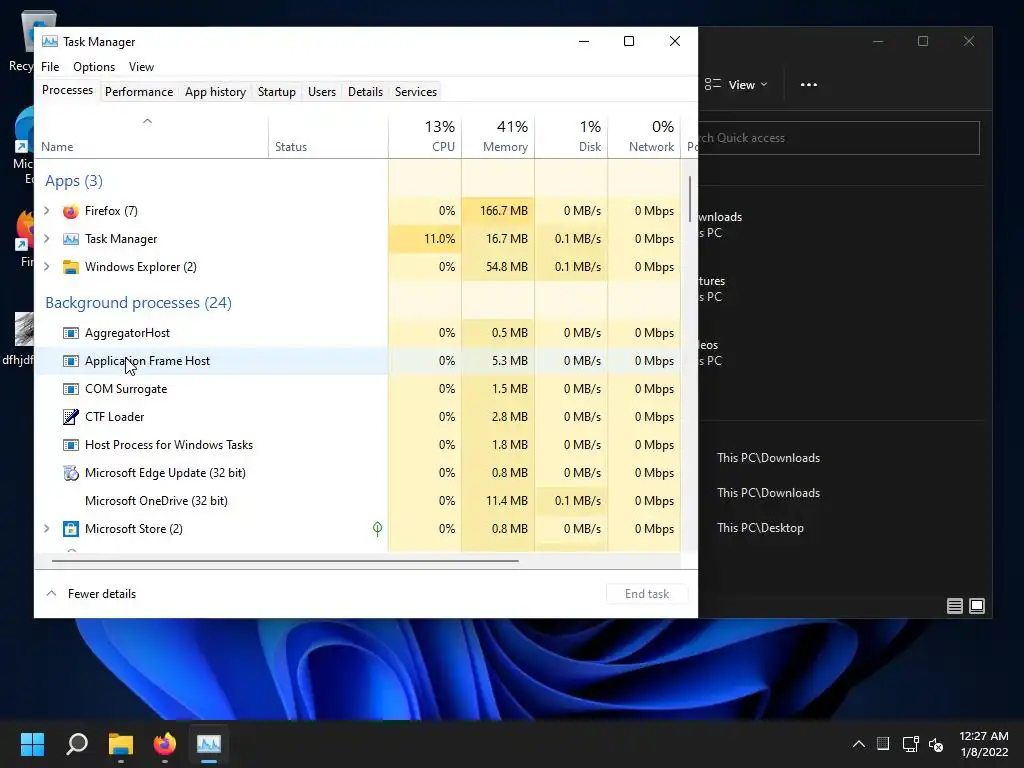The width and height of the screenshot is (1024, 768).
Task: Sort by the Status column header
Action: point(328,136)
